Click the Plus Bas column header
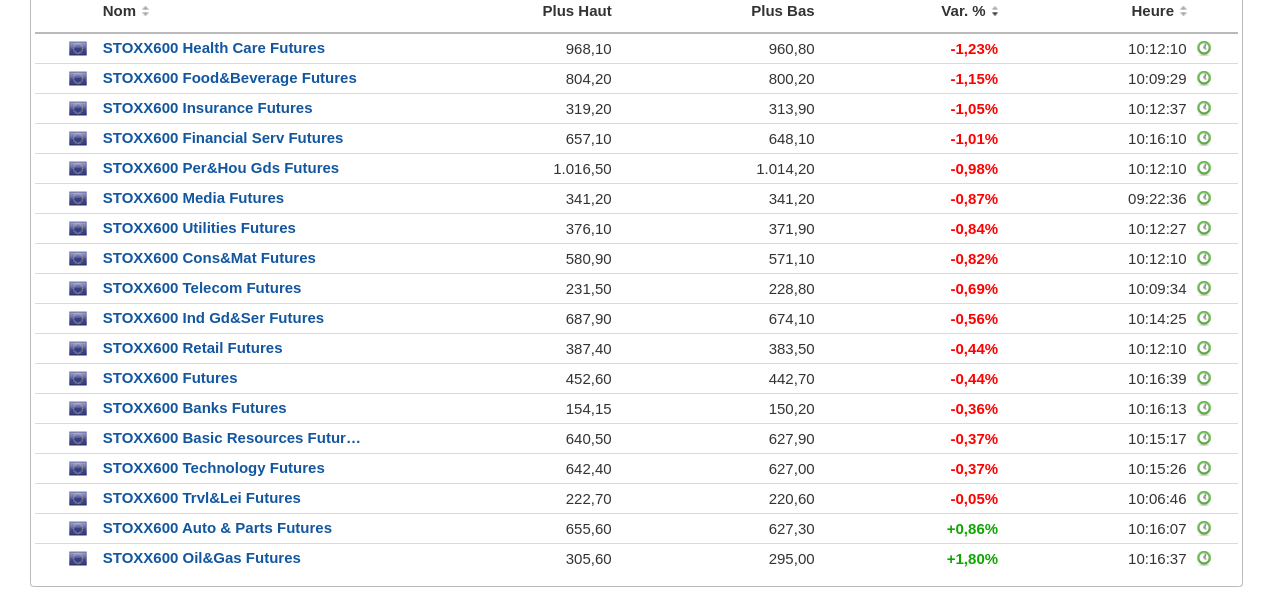Screen dimensions: 1275x611 click(782, 11)
